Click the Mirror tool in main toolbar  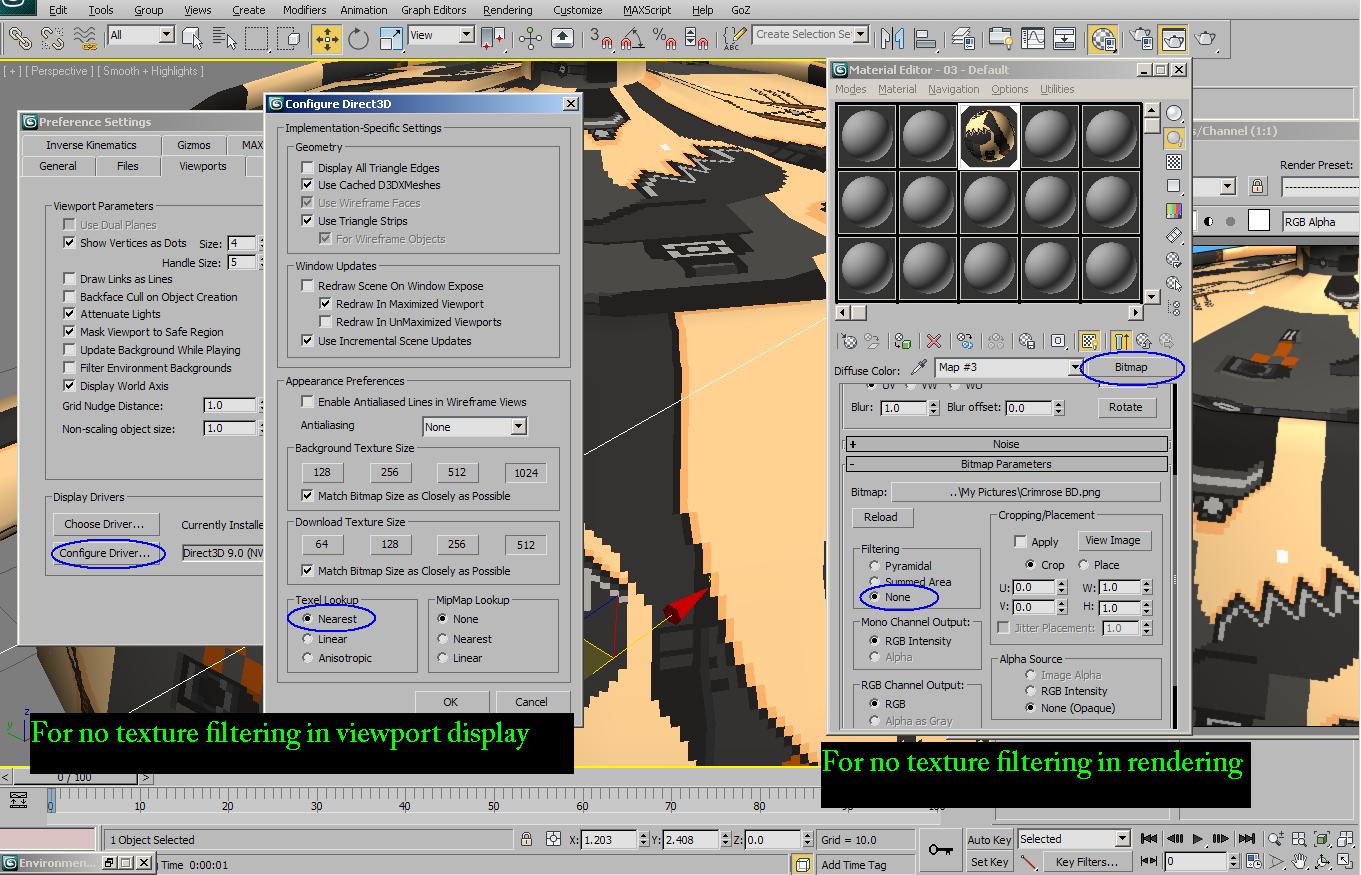pyautogui.click(x=892, y=39)
